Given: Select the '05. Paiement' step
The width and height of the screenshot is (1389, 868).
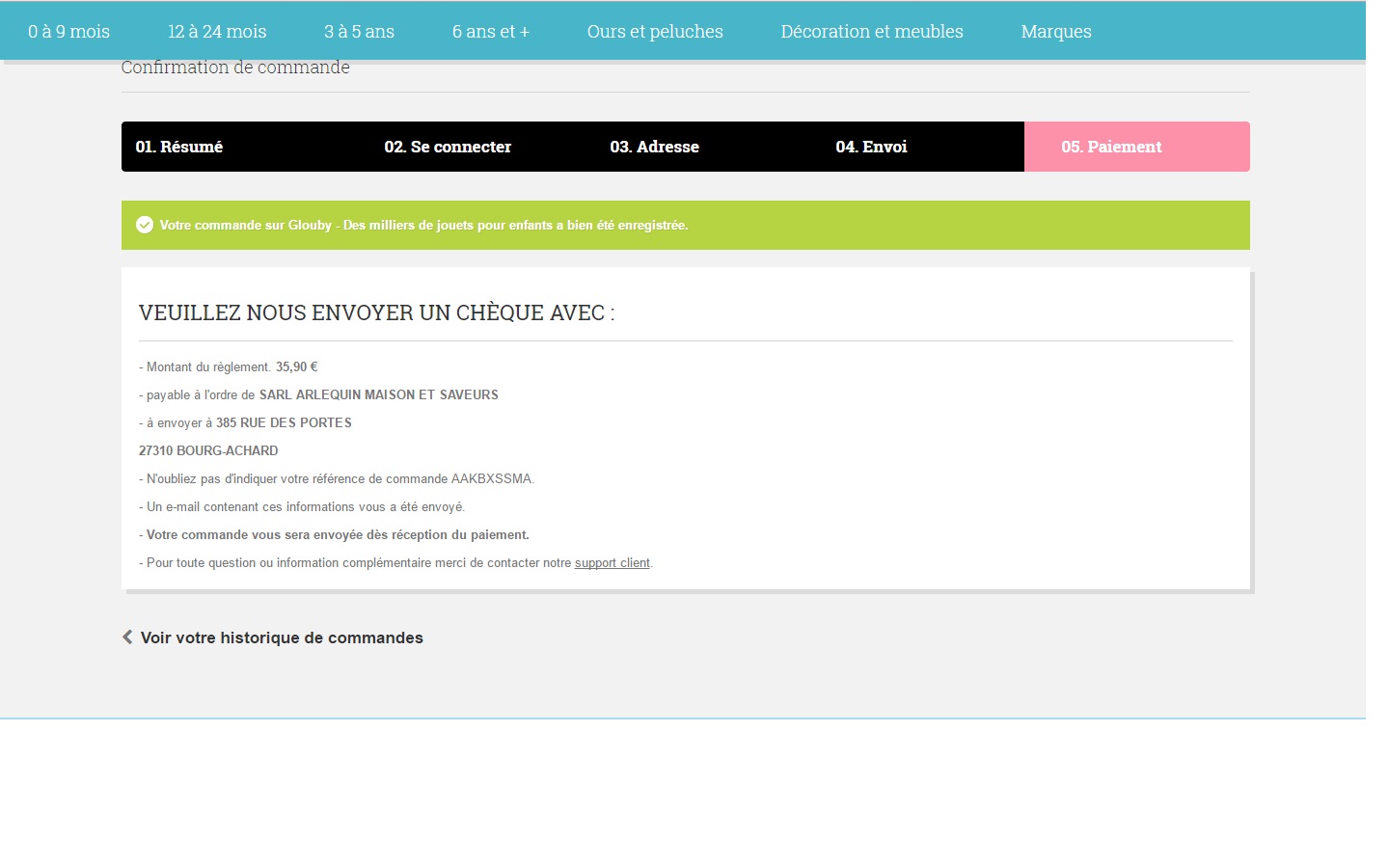Looking at the screenshot, I should coord(1137,147).
